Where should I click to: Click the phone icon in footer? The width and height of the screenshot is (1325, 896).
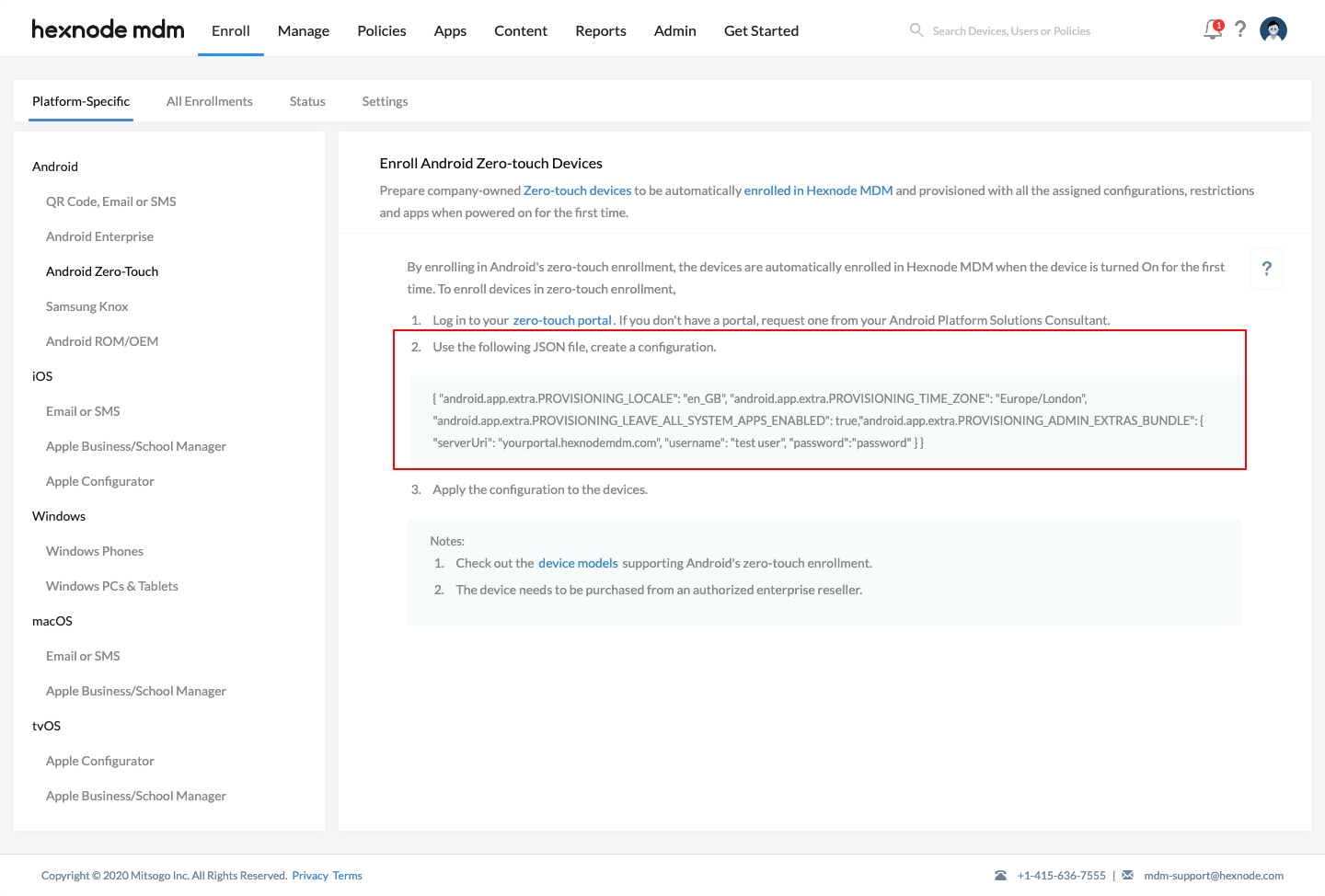[1000, 876]
